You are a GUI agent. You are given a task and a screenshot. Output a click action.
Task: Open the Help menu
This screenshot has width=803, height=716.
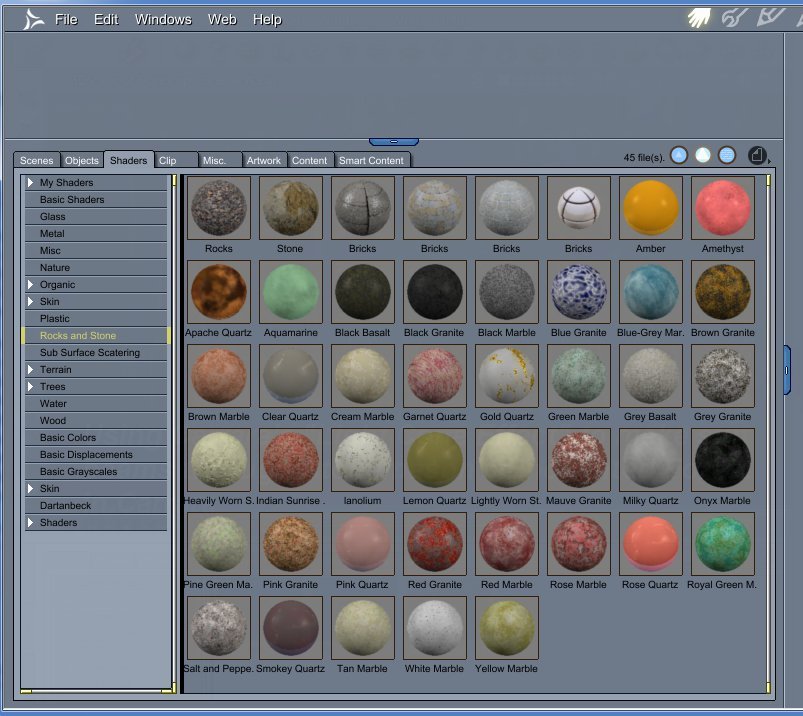267,19
